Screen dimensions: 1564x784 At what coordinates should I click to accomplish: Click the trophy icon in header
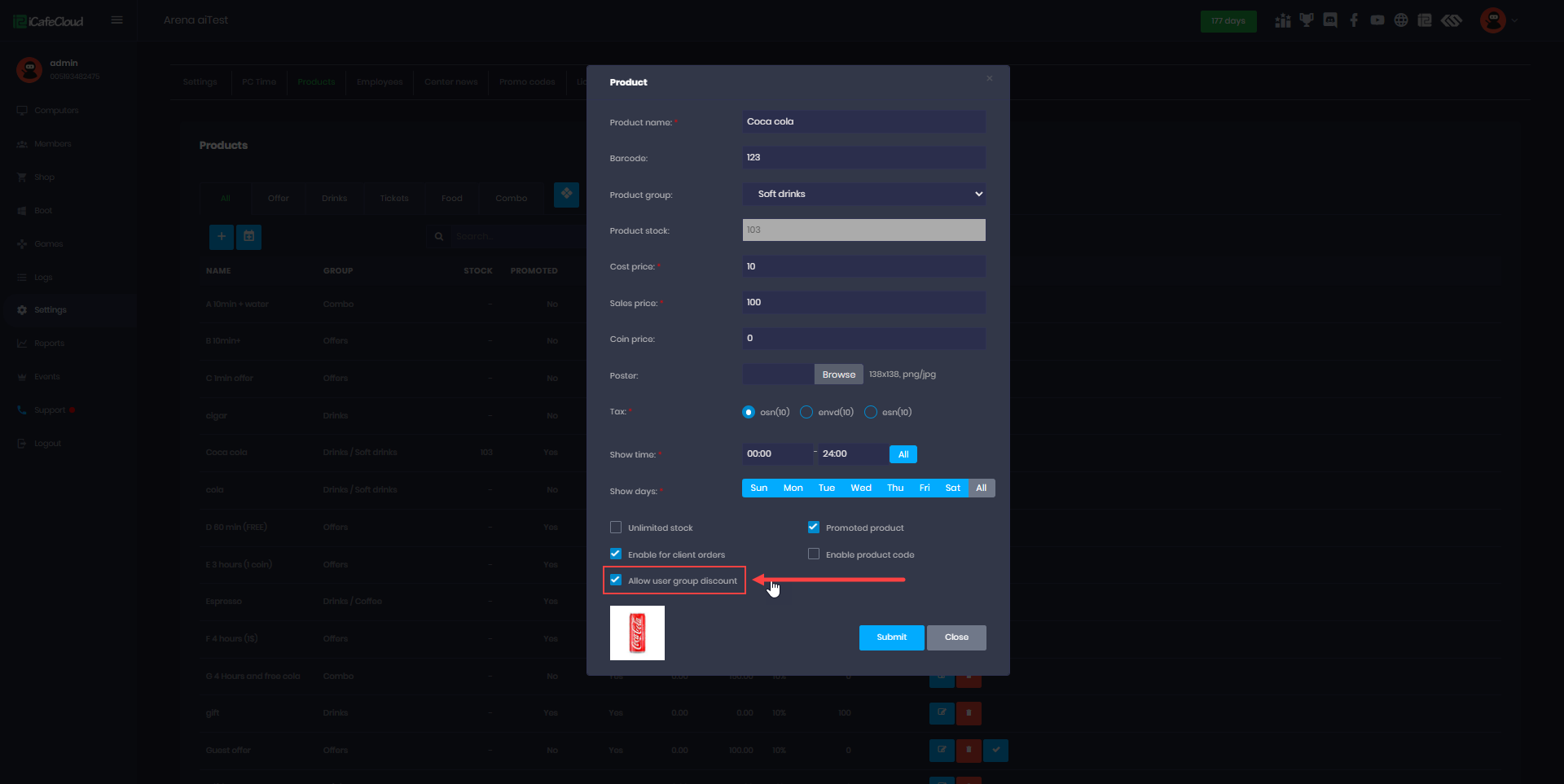[x=1307, y=20]
